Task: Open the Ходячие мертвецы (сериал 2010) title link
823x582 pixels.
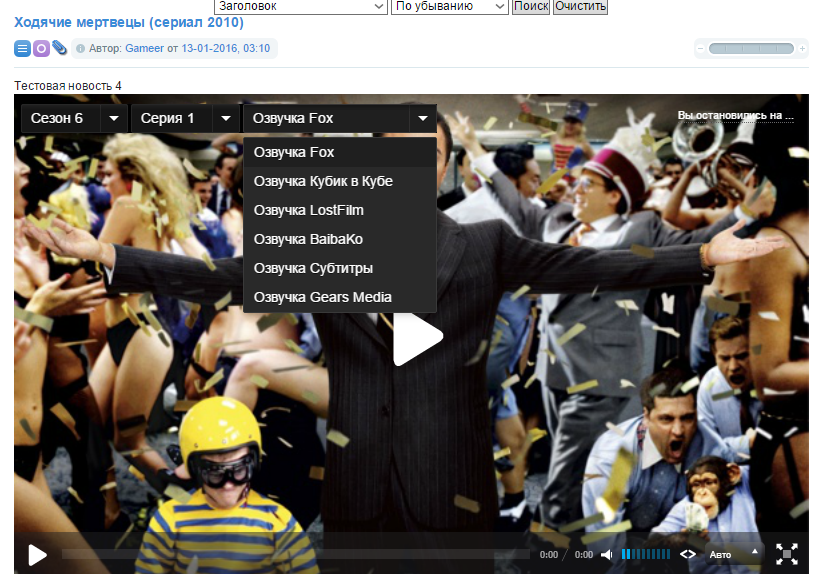Action: pyautogui.click(x=129, y=23)
